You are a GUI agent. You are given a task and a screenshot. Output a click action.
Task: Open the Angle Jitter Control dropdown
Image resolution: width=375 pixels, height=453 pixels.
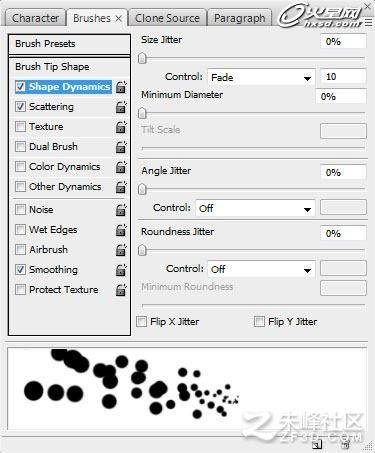(255, 209)
